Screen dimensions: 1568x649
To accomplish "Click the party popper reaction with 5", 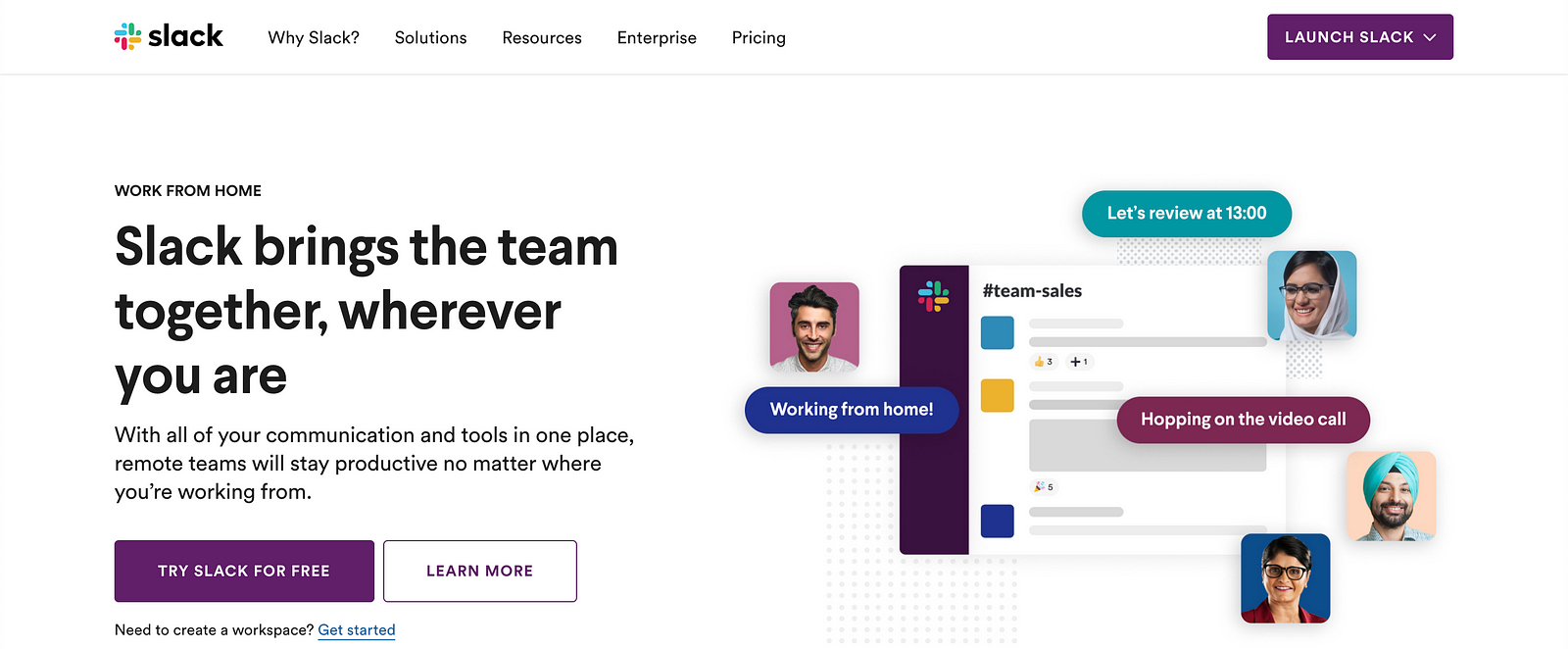I will click(x=1044, y=487).
